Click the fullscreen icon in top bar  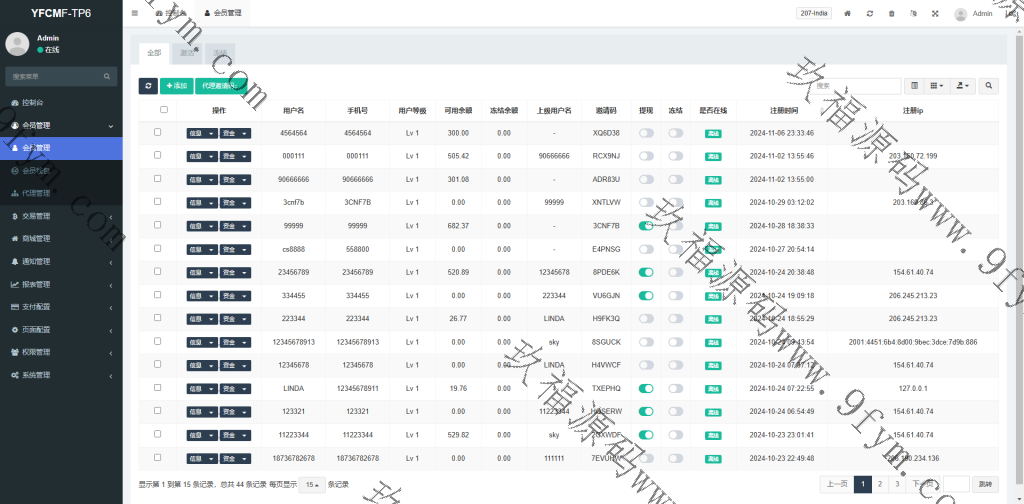(935, 14)
